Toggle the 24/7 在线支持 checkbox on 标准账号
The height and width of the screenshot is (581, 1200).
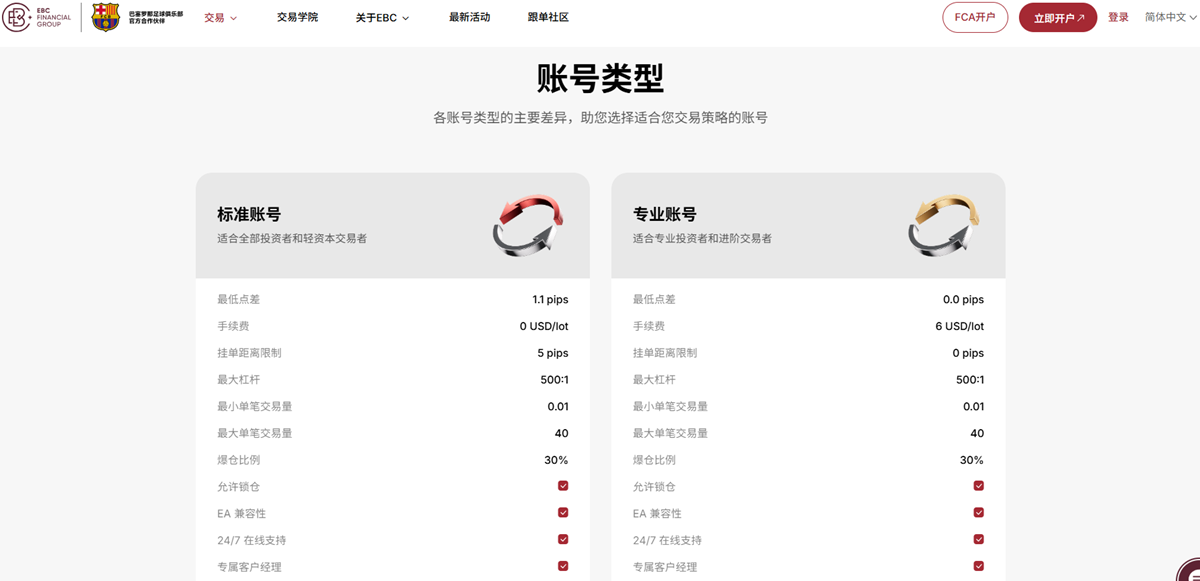click(563, 540)
